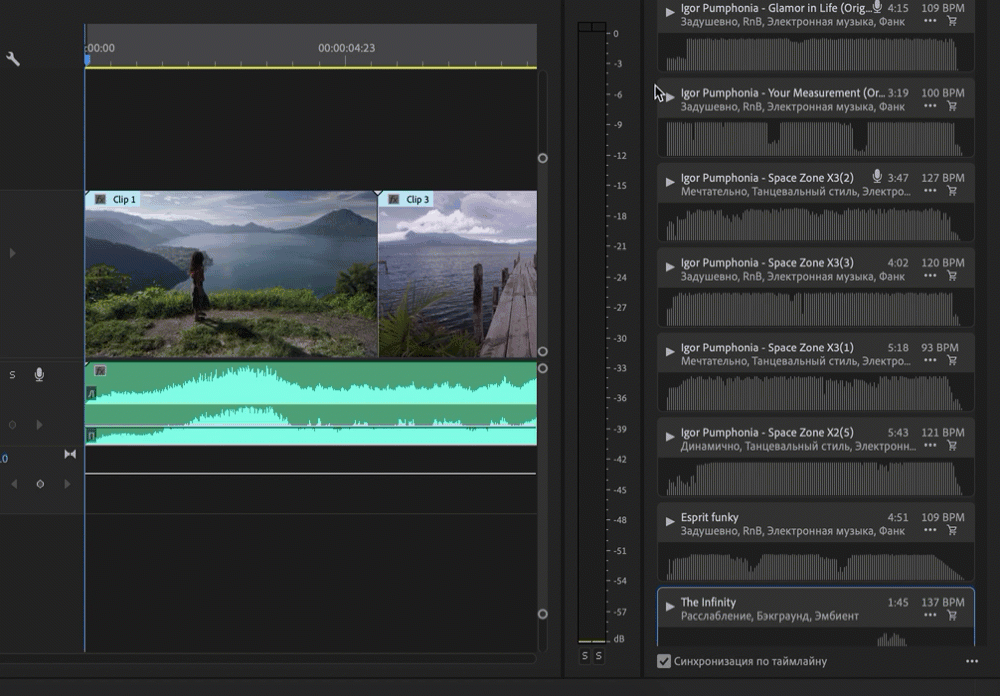Click the cart icon for Glamor in Life

[x=952, y=21]
